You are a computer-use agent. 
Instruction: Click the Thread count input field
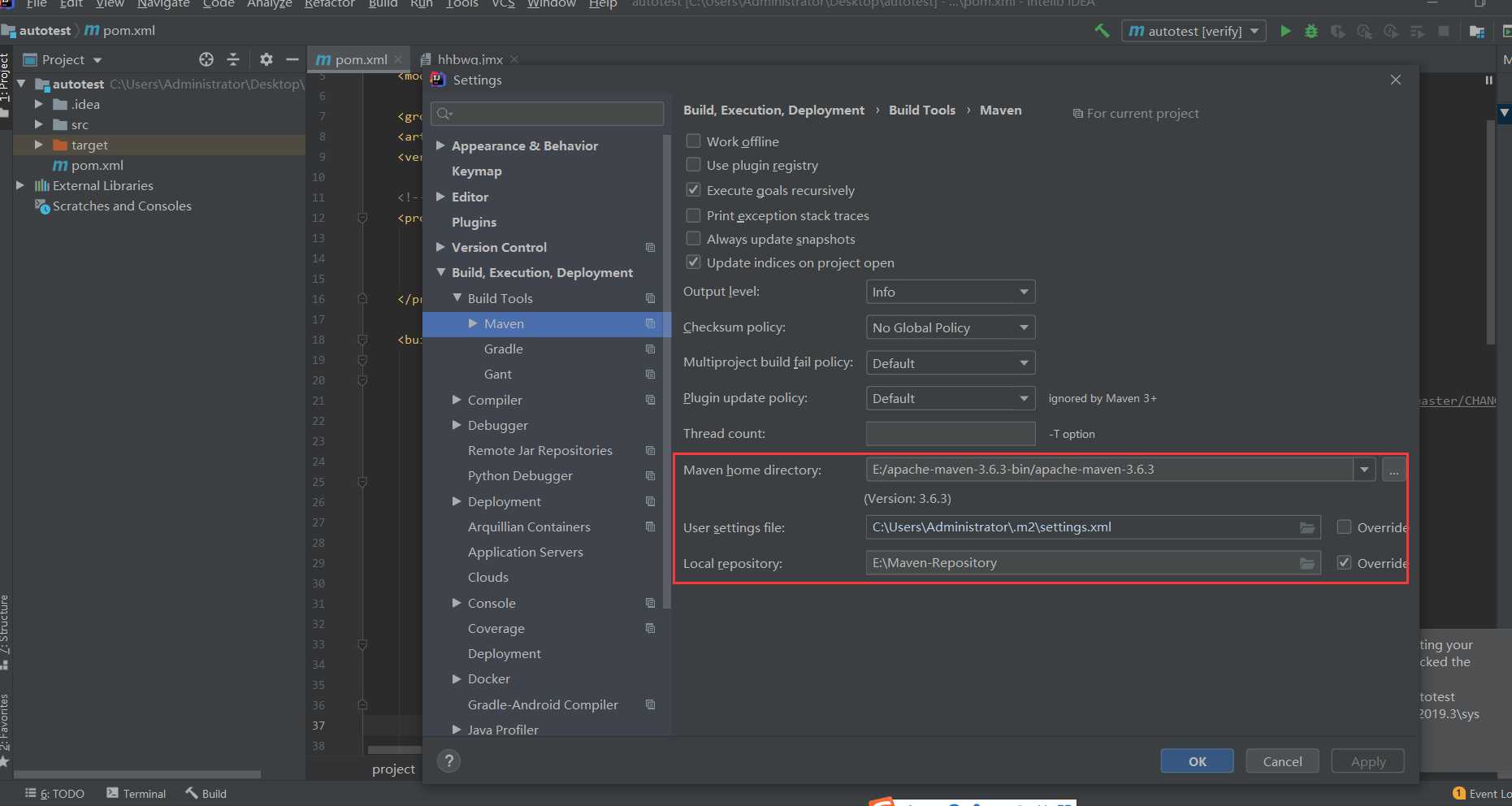pyautogui.click(x=951, y=434)
